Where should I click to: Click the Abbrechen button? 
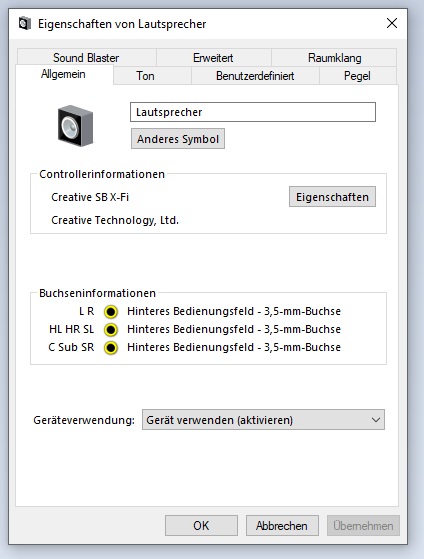282,525
